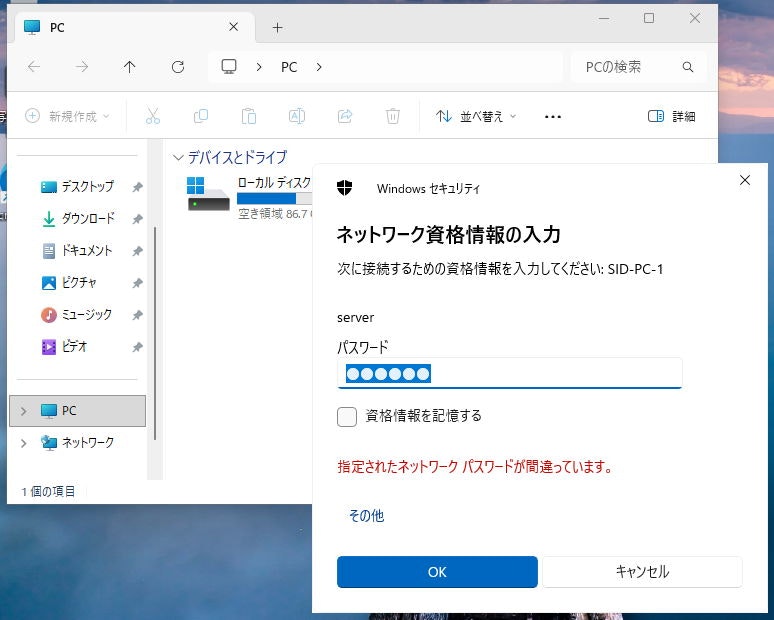Viewport: 774px width, 620px height.
Task: Click the Cut scissors icon
Action: [153, 116]
